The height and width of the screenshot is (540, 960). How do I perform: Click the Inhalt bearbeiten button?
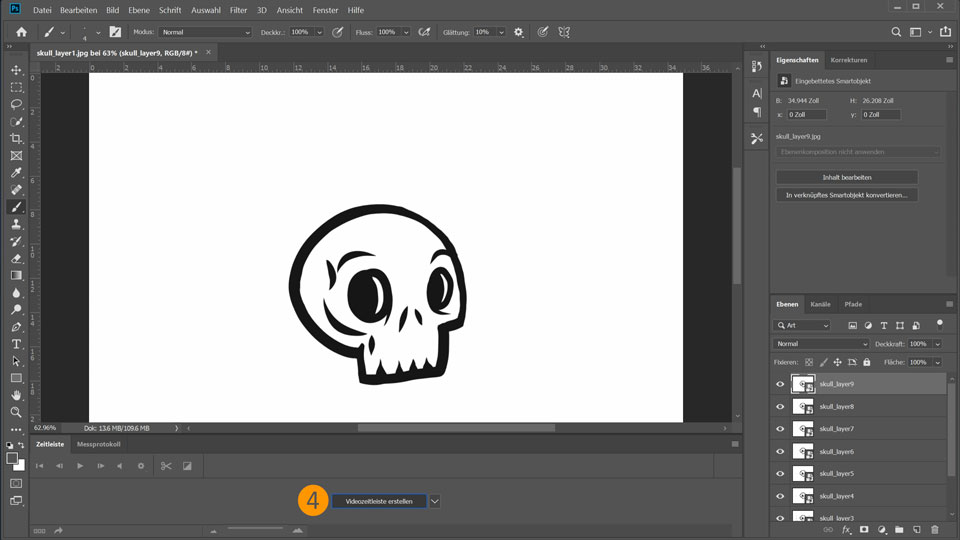pyautogui.click(x=846, y=177)
